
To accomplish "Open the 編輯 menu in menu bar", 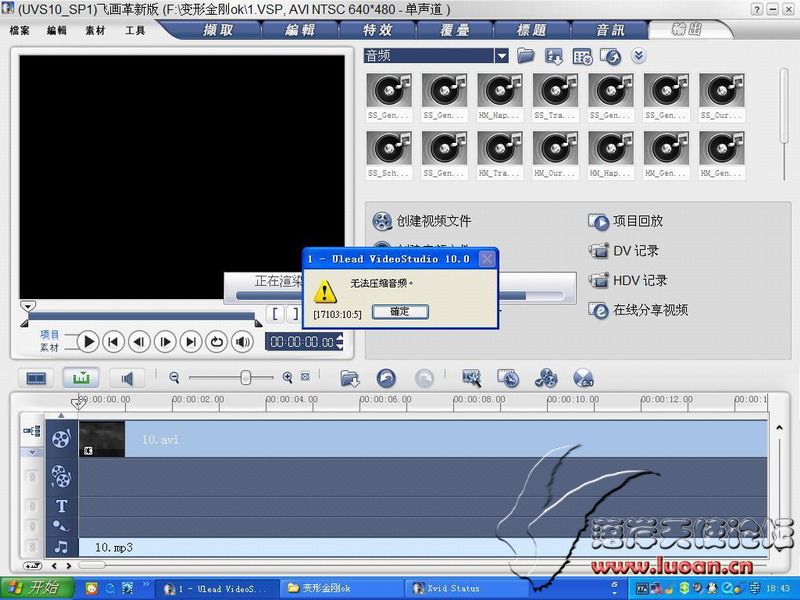I will pyautogui.click(x=57, y=31).
